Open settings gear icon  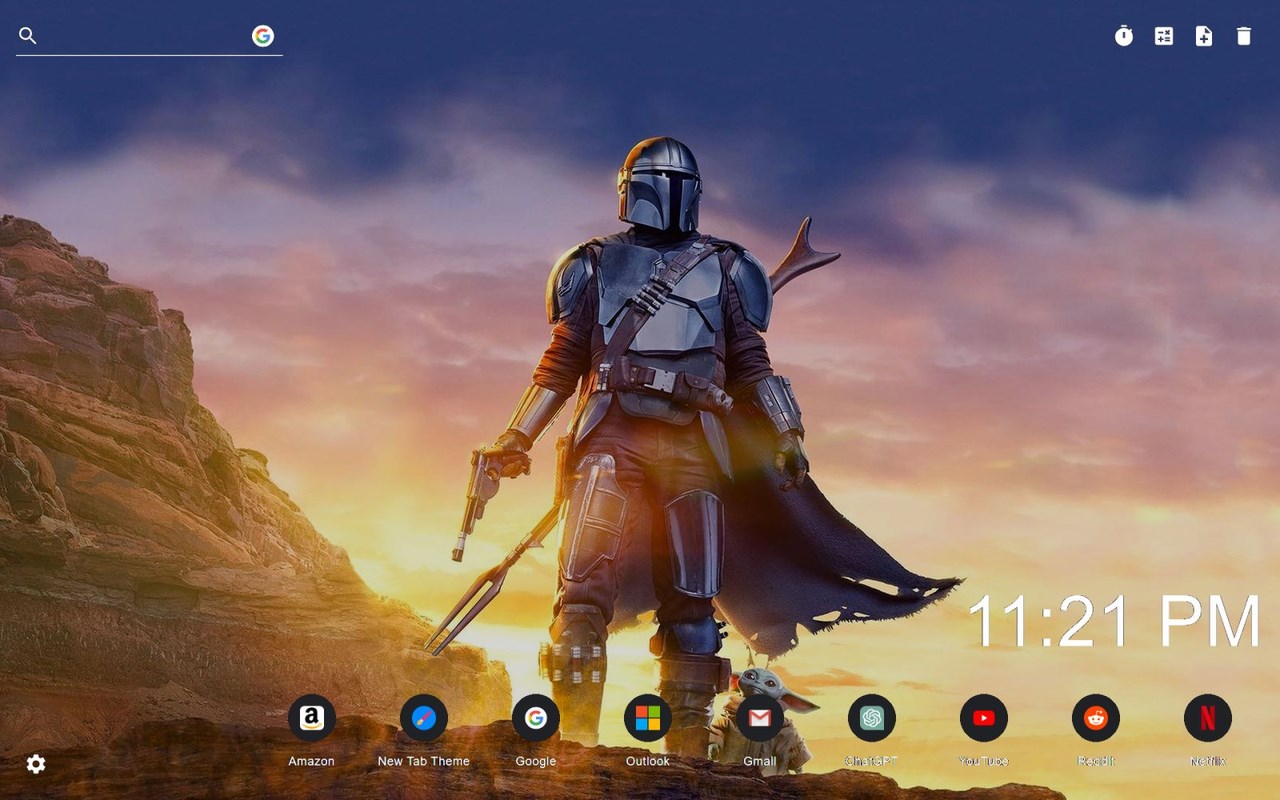click(x=36, y=764)
